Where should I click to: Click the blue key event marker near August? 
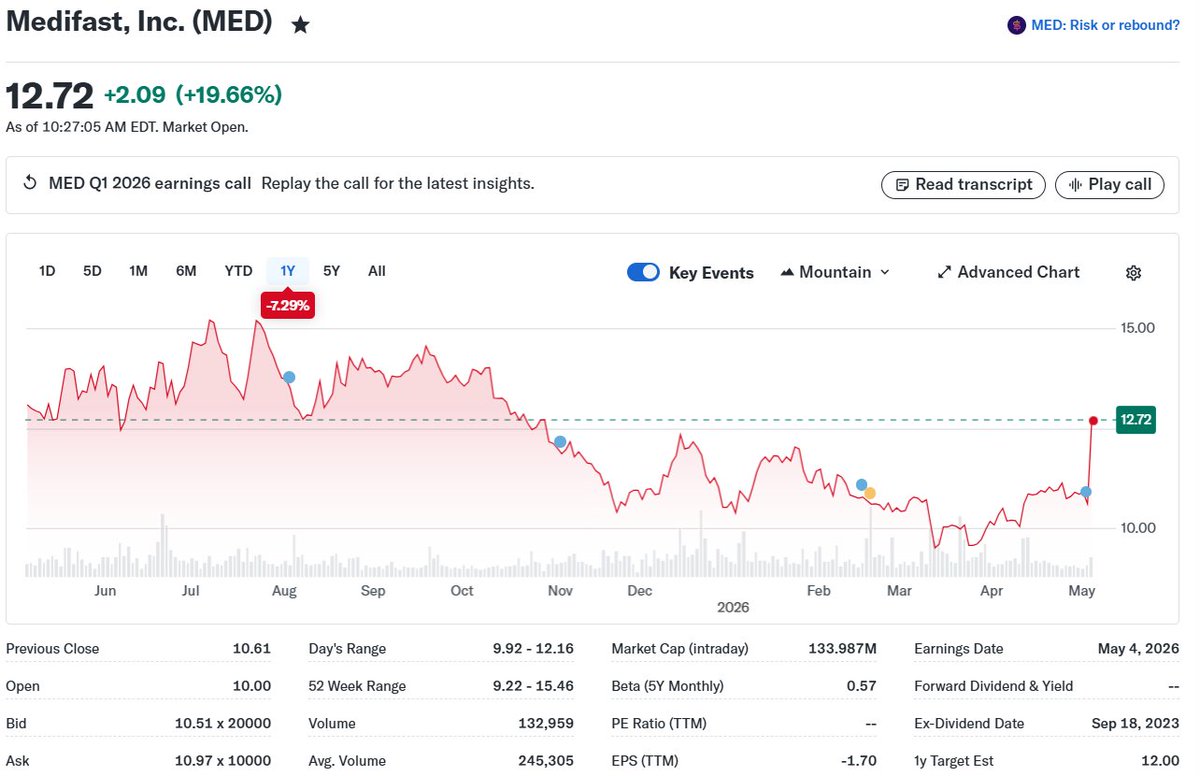289,377
